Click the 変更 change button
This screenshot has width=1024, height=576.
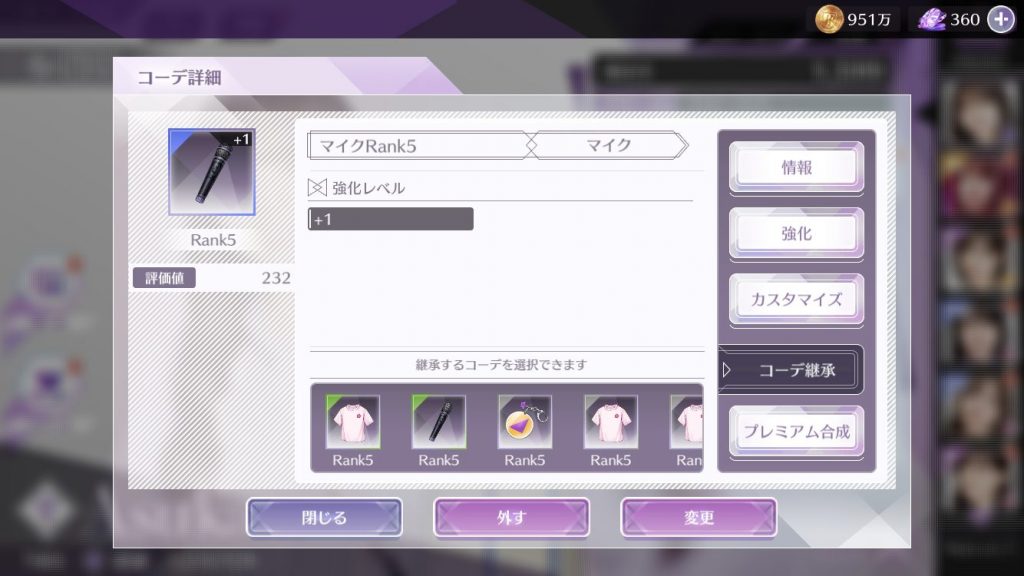[x=699, y=518]
